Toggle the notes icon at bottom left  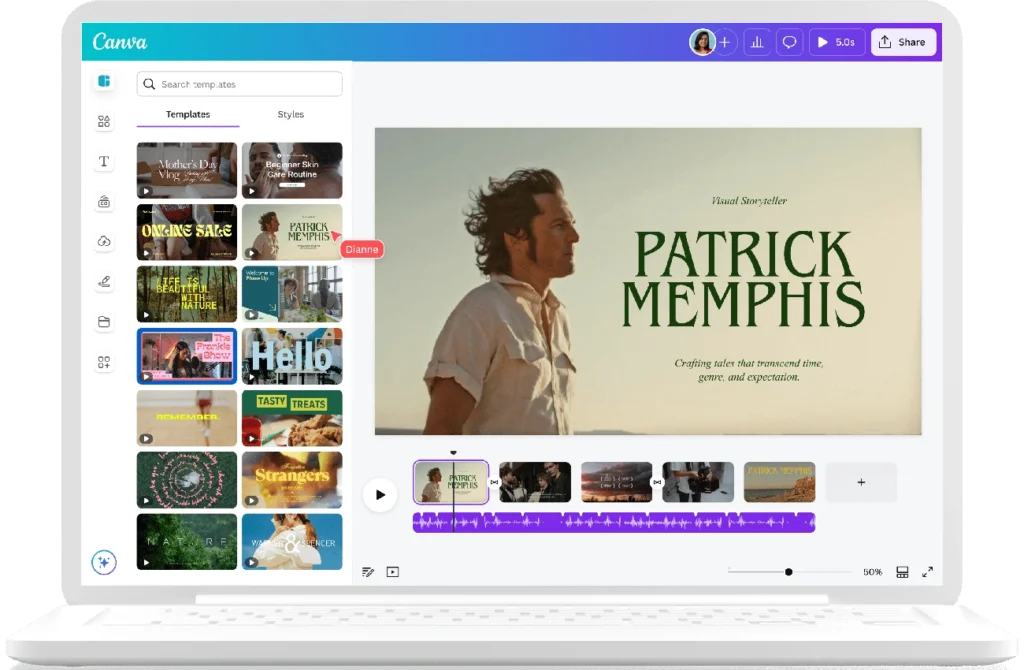pos(368,572)
